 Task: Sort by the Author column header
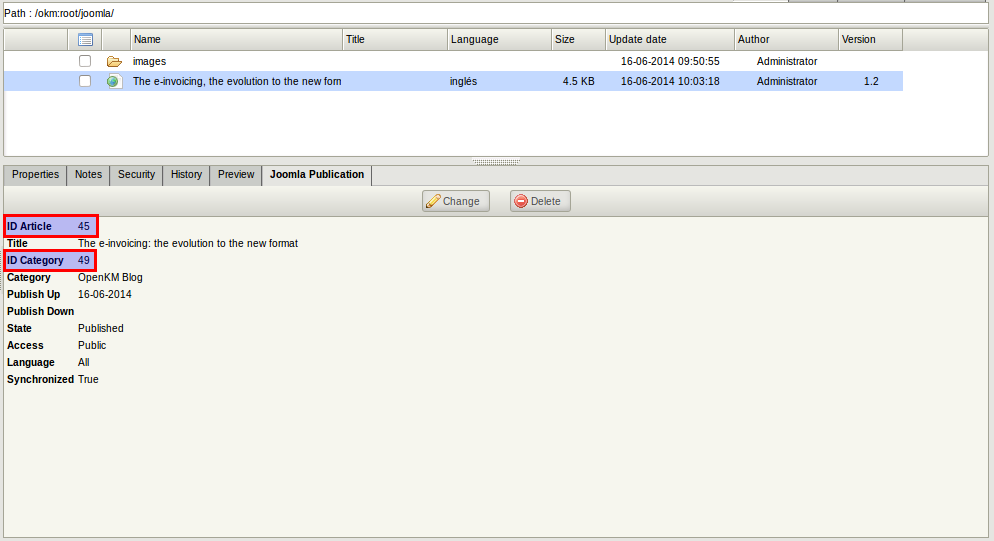786,39
